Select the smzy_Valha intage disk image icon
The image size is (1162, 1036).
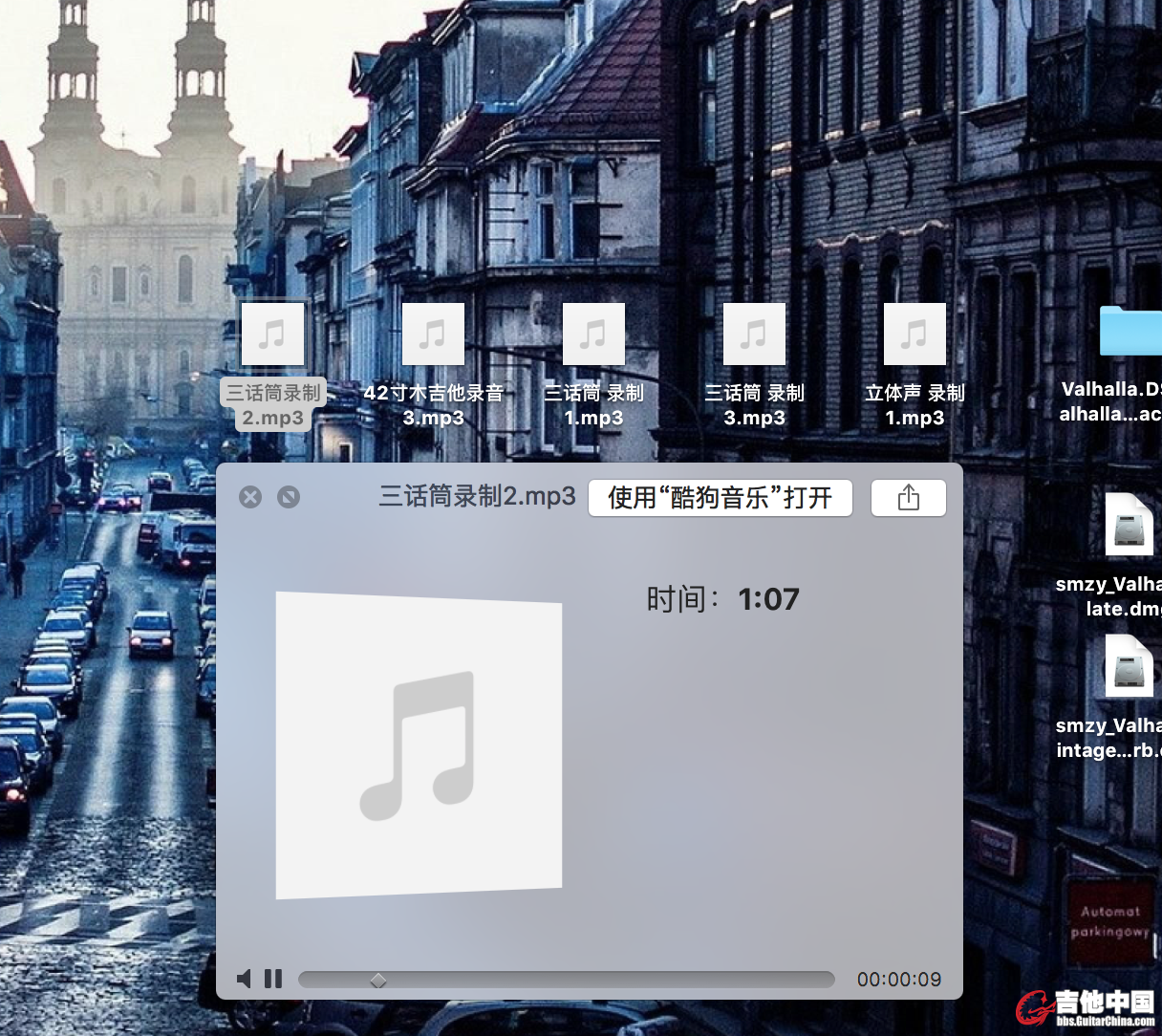(x=1130, y=666)
